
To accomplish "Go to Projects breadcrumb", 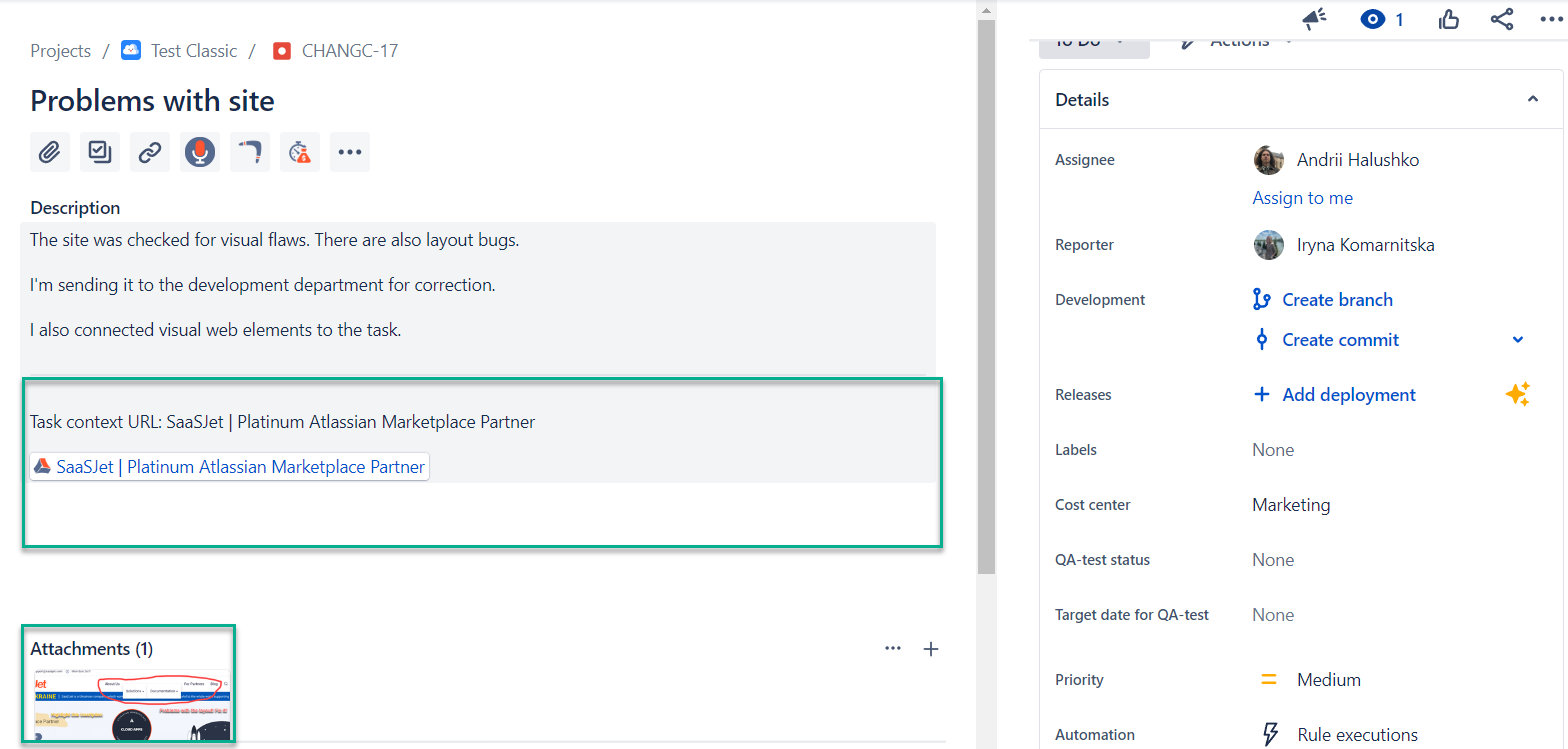I will pos(60,51).
